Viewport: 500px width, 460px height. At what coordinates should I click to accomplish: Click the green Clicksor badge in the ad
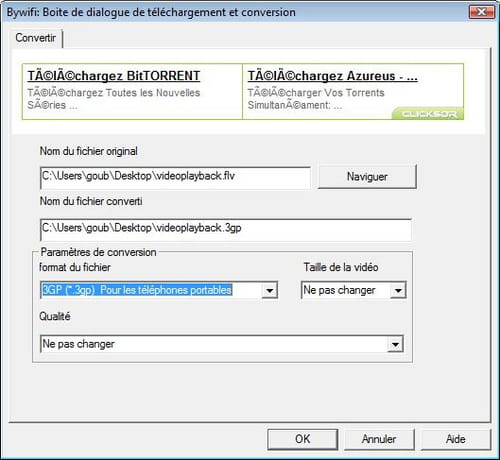428,114
